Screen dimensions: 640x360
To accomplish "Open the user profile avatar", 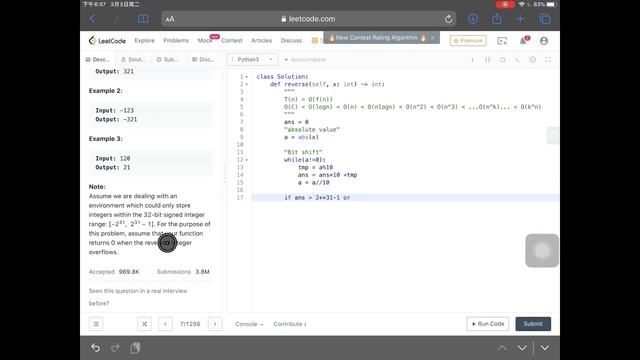I will coord(544,40).
